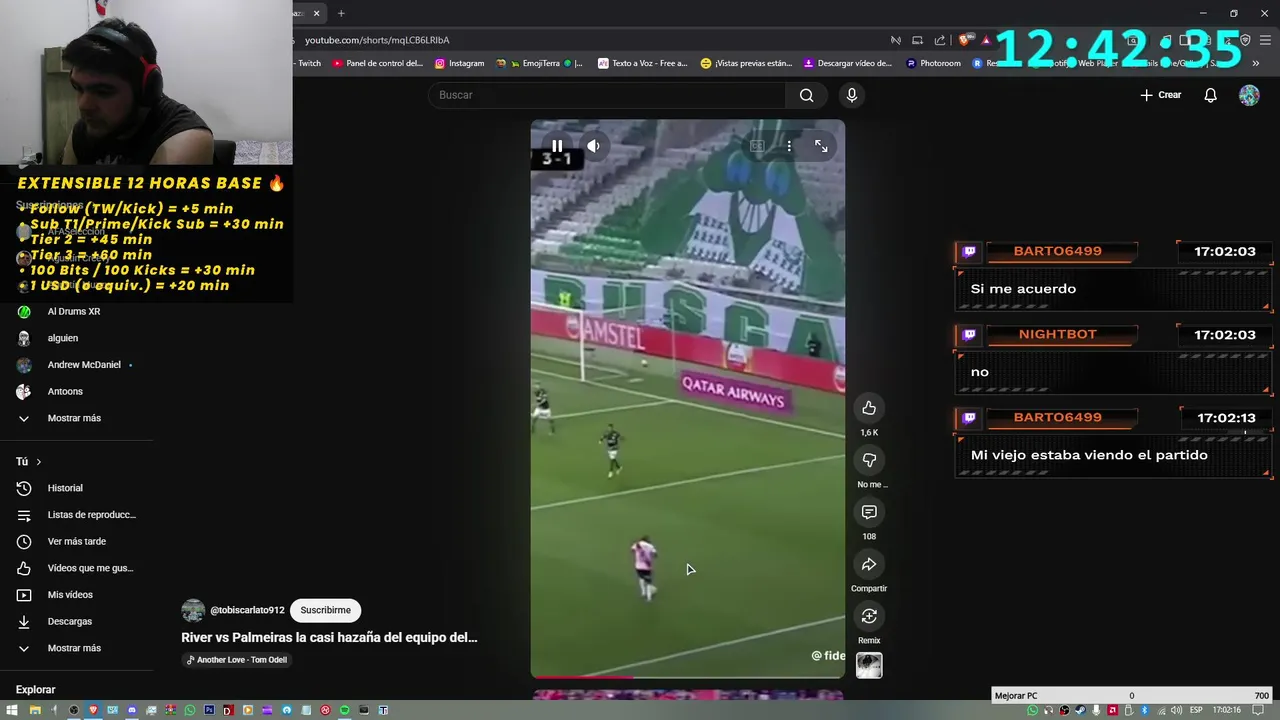The height and width of the screenshot is (720, 1280).
Task: Share this Short via Compartir
Action: [x=869, y=564]
